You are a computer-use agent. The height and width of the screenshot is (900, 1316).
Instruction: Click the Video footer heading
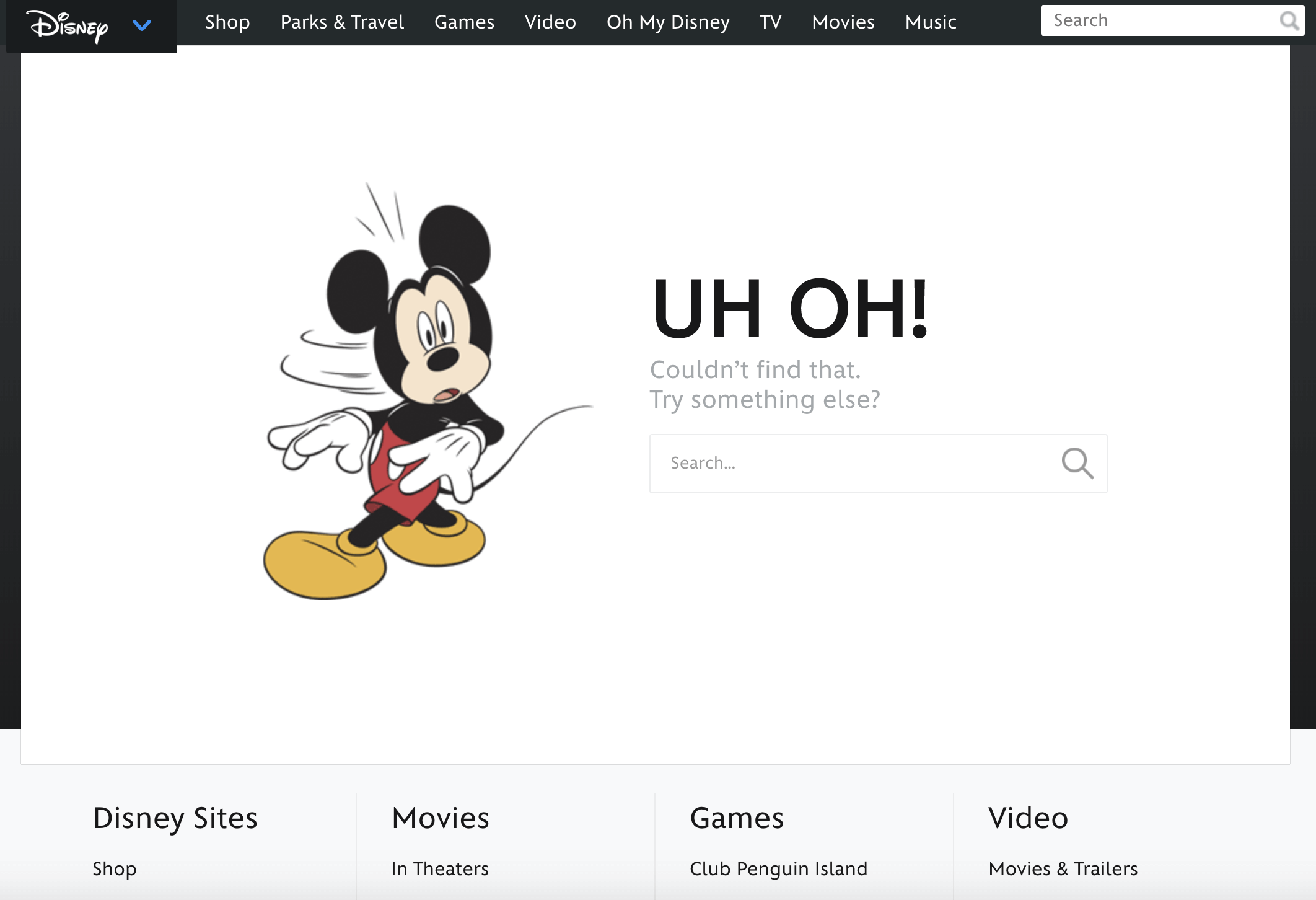tap(1029, 818)
